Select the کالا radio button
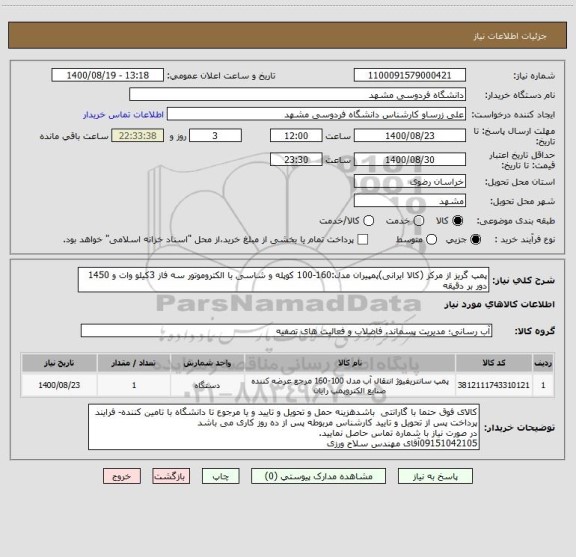Viewport: 576px width, 557px height. (458, 221)
